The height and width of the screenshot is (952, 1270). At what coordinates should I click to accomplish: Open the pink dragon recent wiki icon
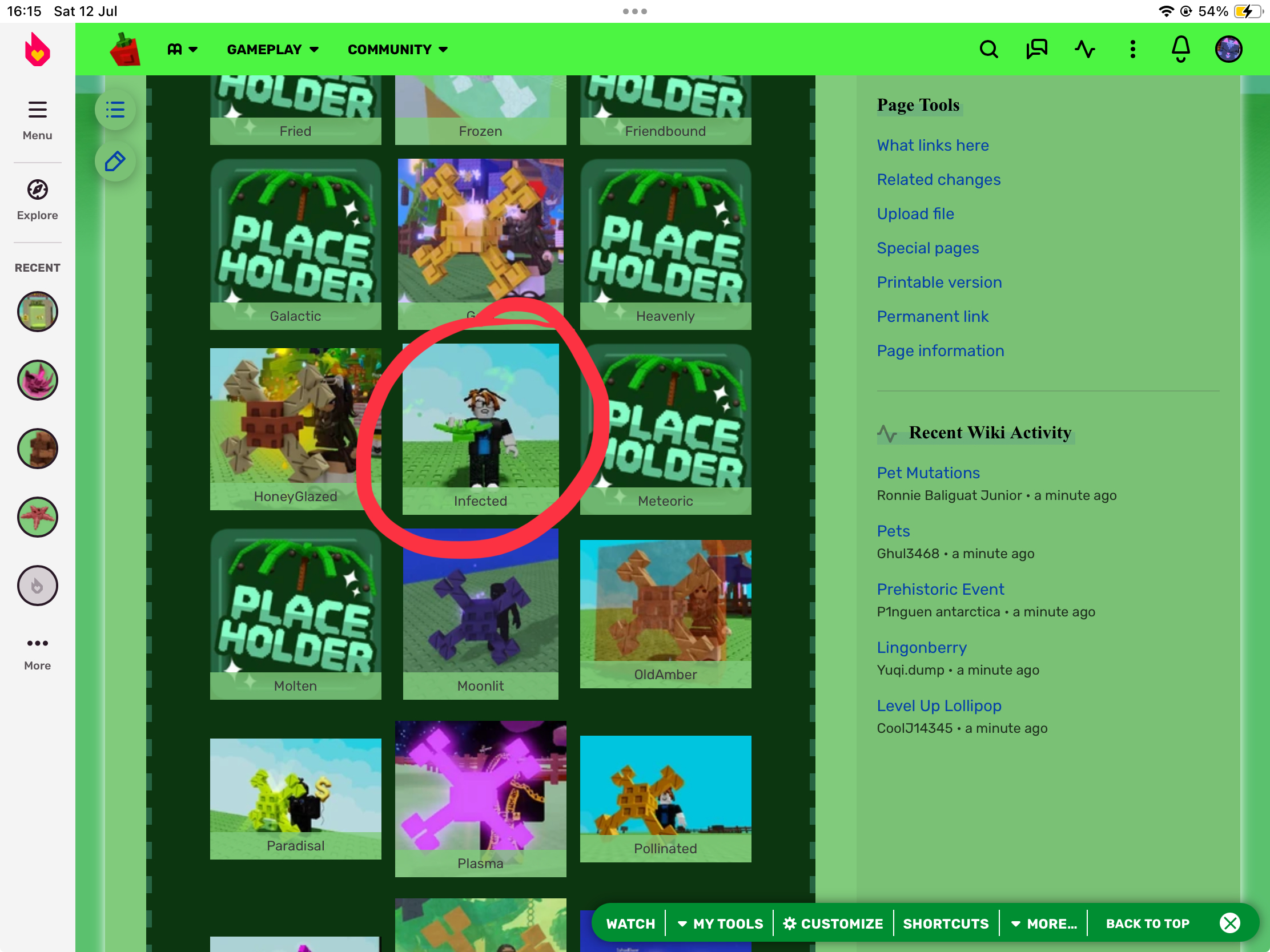[37, 380]
